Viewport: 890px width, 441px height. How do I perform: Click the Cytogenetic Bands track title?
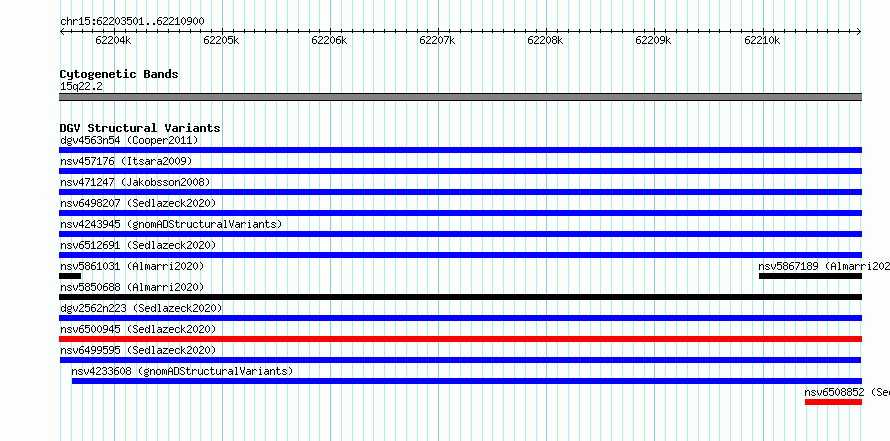[x=119, y=74]
